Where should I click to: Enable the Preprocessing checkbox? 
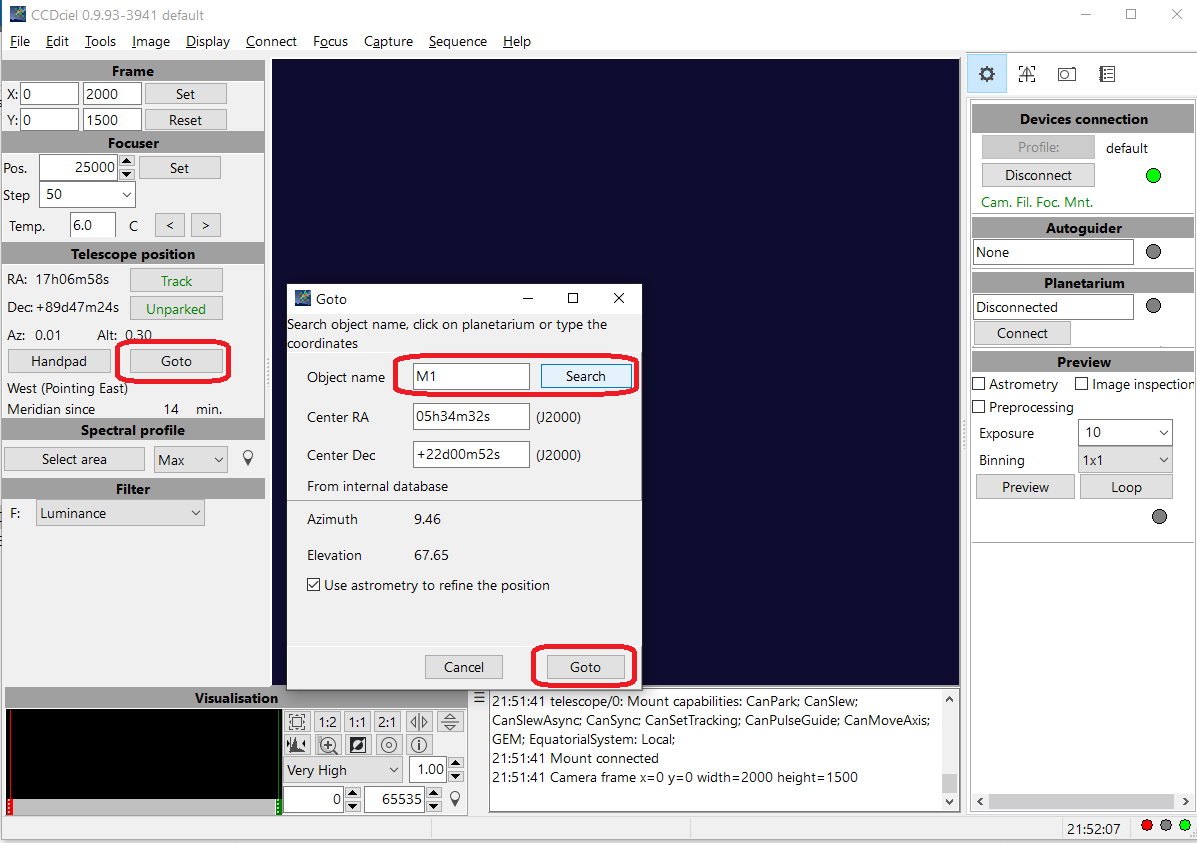(979, 407)
